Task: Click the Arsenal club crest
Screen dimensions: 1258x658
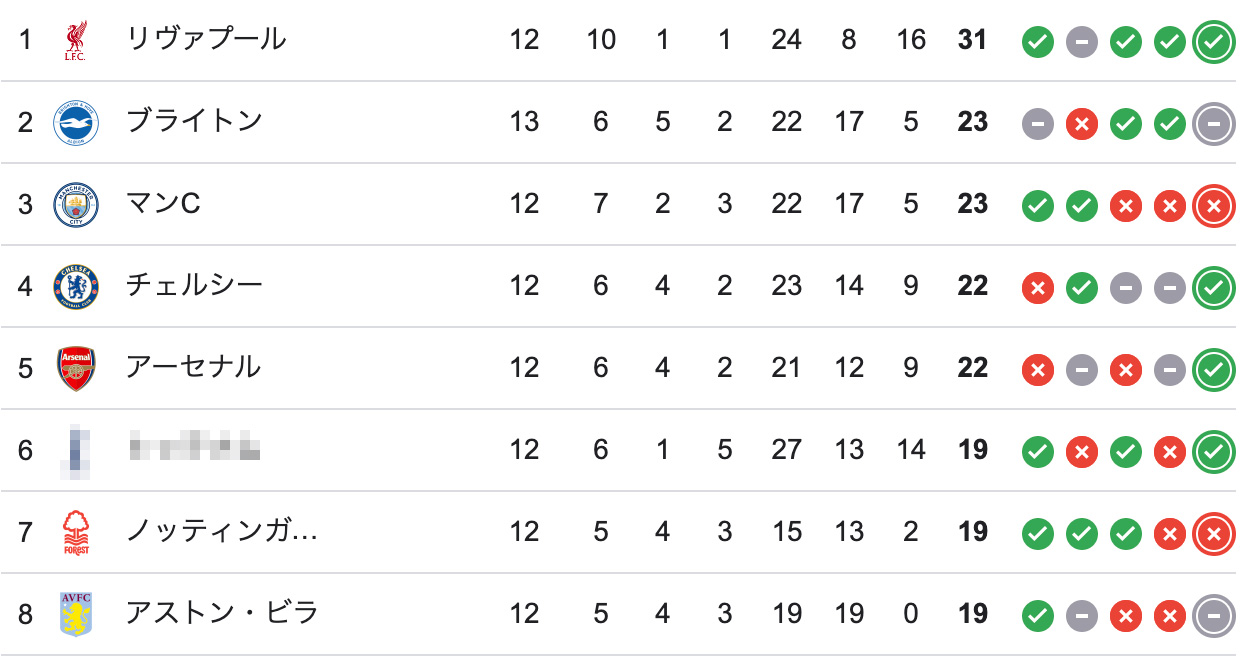Action: [76, 368]
